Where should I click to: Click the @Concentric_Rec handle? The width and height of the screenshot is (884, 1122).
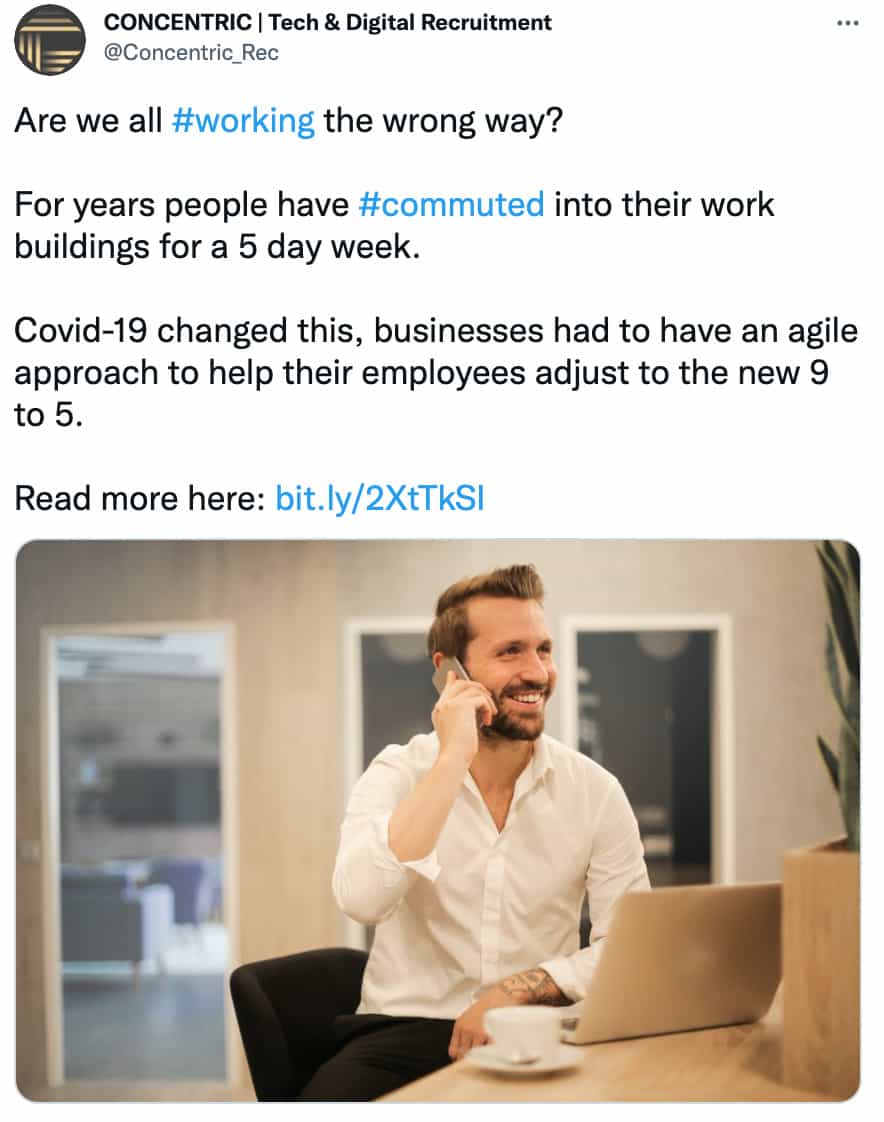point(192,53)
